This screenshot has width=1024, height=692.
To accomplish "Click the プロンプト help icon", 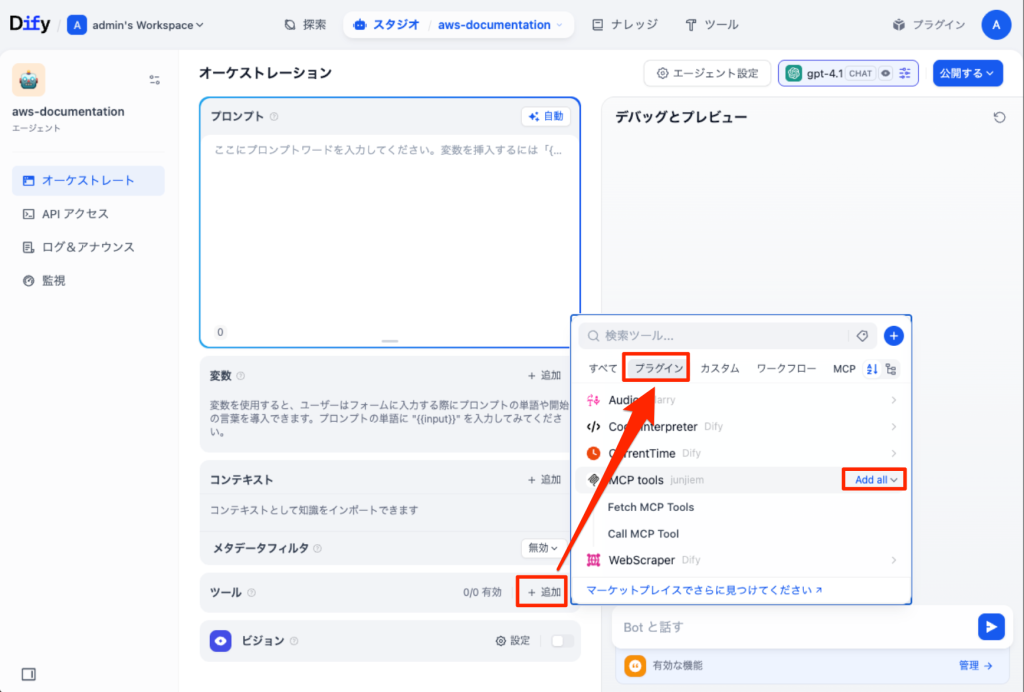I will click(x=274, y=116).
